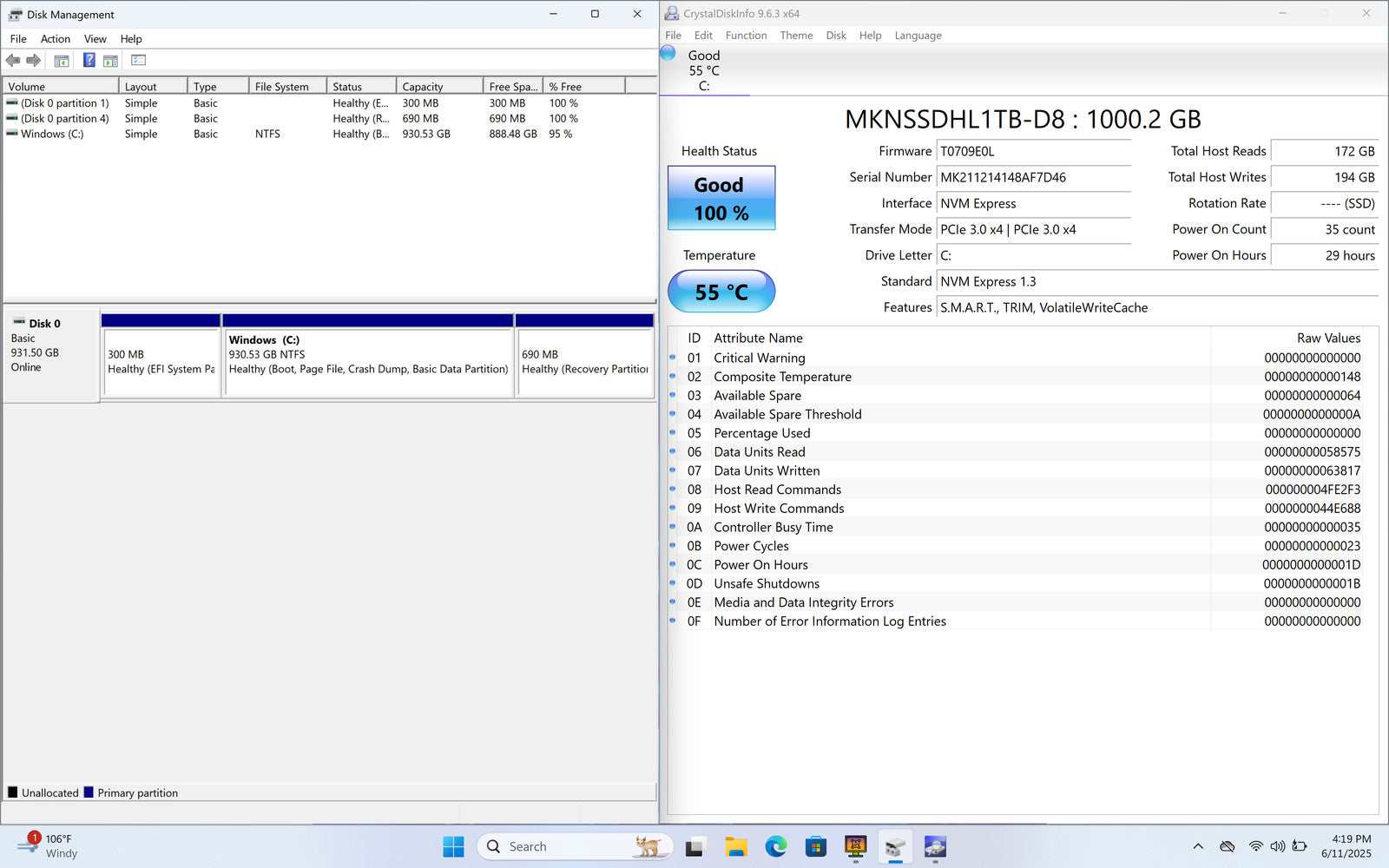Open View menu in Disk Management

coord(95,39)
